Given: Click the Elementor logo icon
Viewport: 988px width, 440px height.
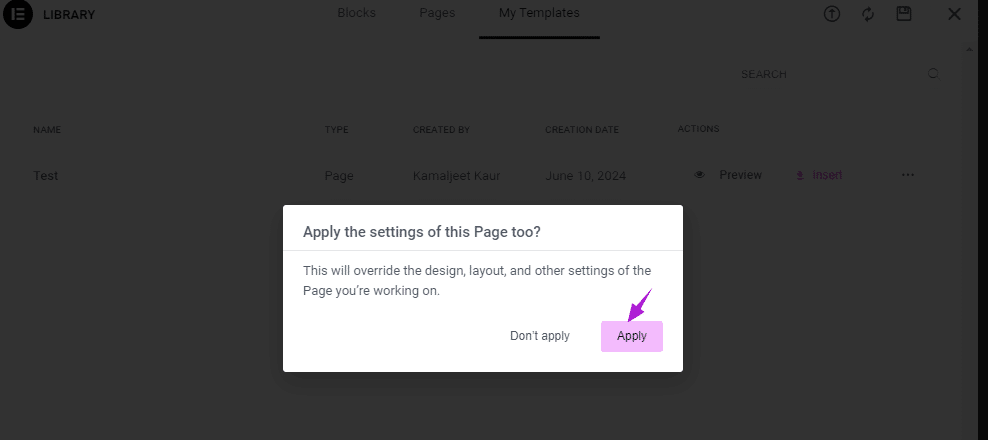Looking at the screenshot, I should point(18,16).
